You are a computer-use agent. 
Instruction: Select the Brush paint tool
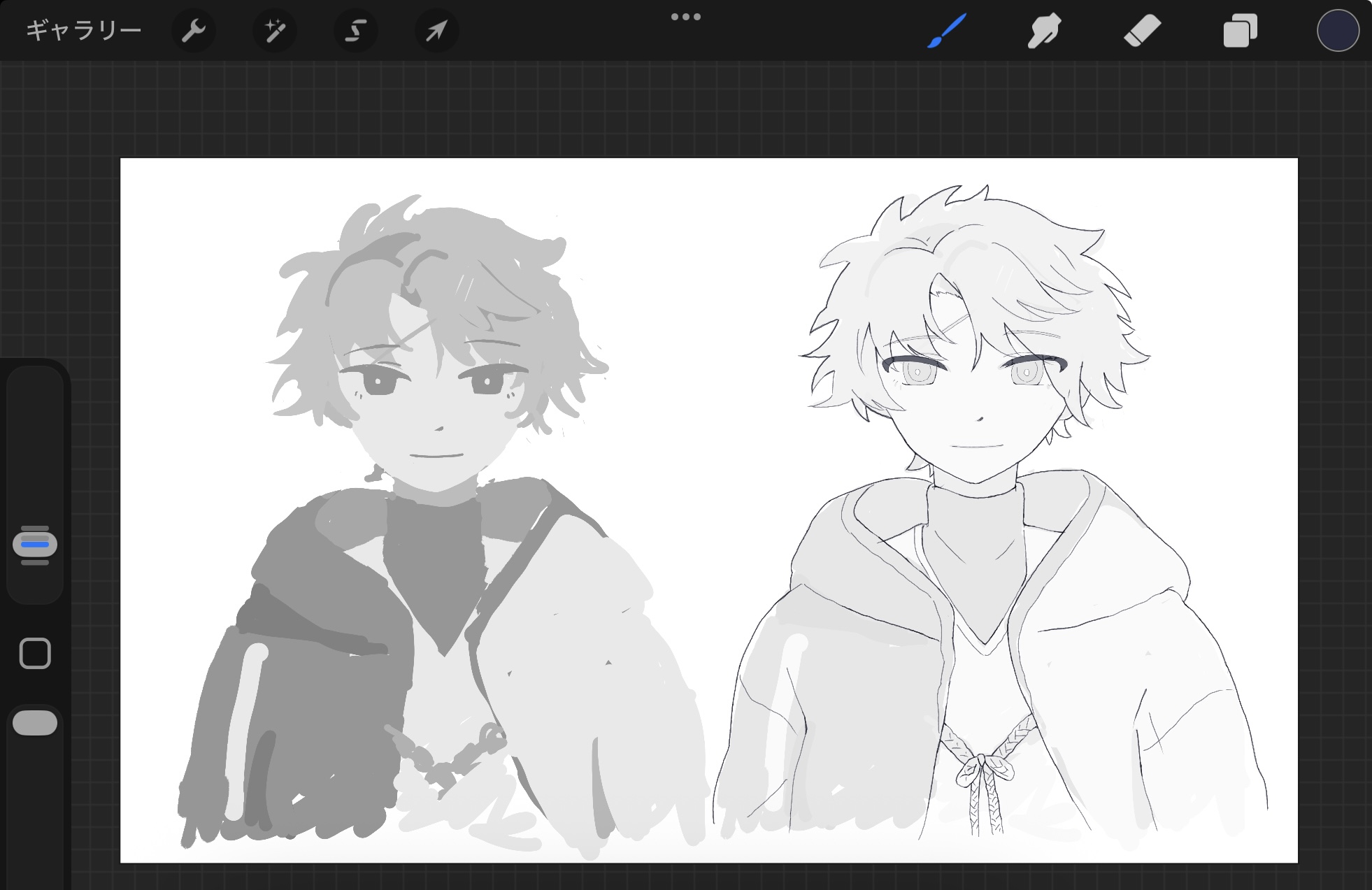946,31
